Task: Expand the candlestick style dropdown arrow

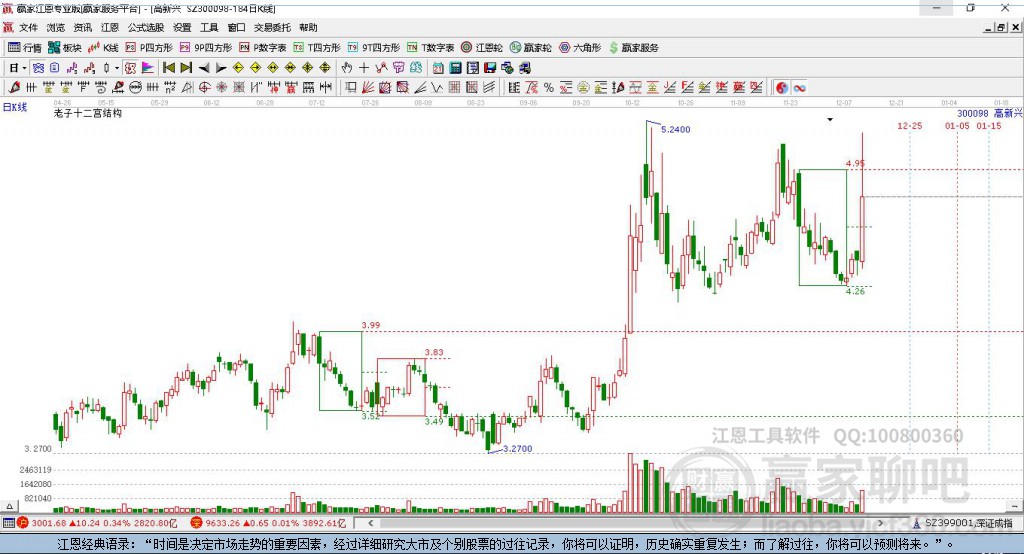Action: coord(117,68)
